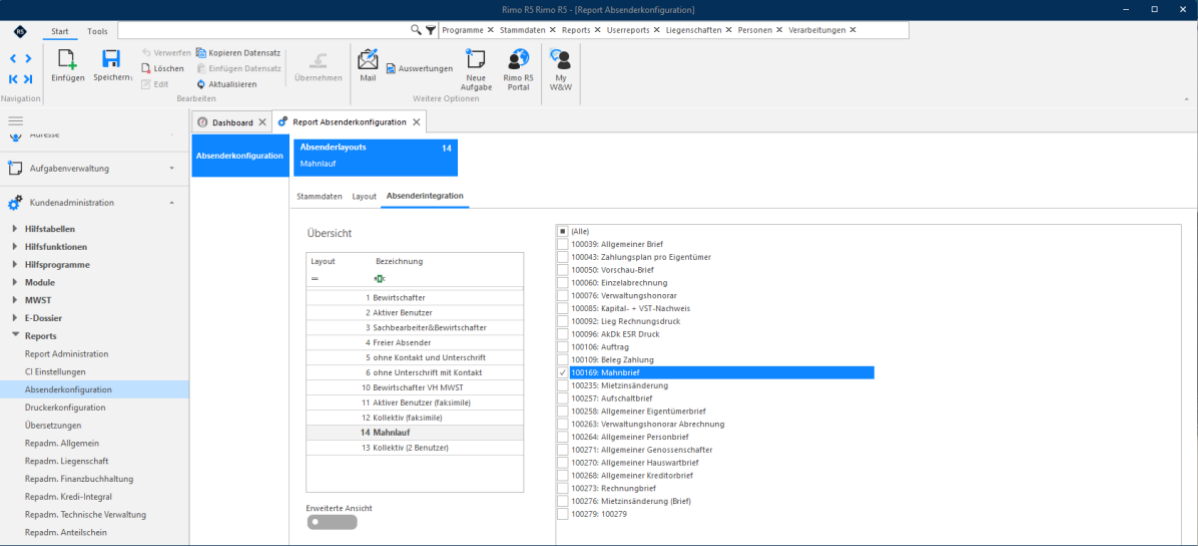This screenshot has height=546, width=1198.
Task: Close the Dashboard tab
Action: pyautogui.click(x=262, y=122)
